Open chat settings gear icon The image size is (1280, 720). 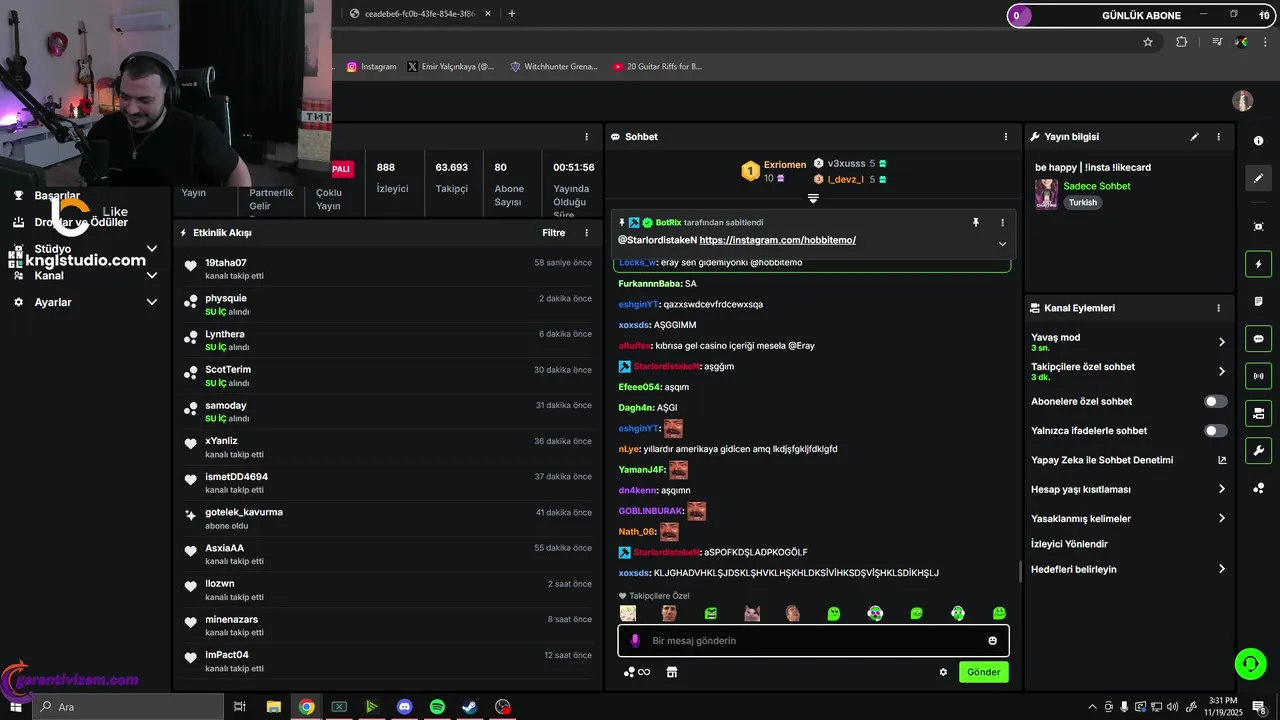pyautogui.click(x=943, y=672)
